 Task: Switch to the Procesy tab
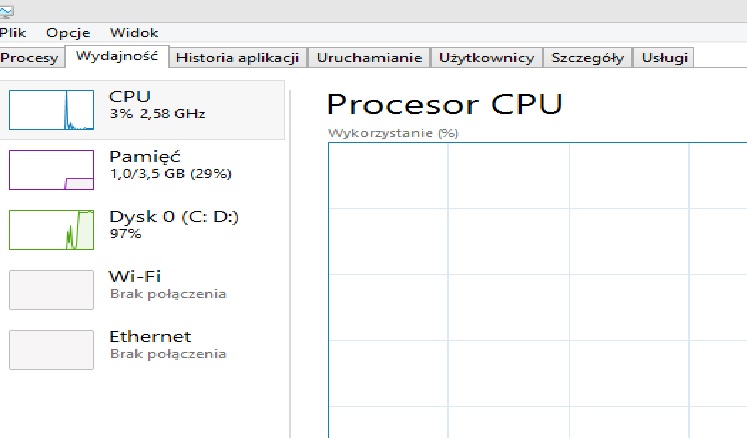pyautogui.click(x=30, y=58)
